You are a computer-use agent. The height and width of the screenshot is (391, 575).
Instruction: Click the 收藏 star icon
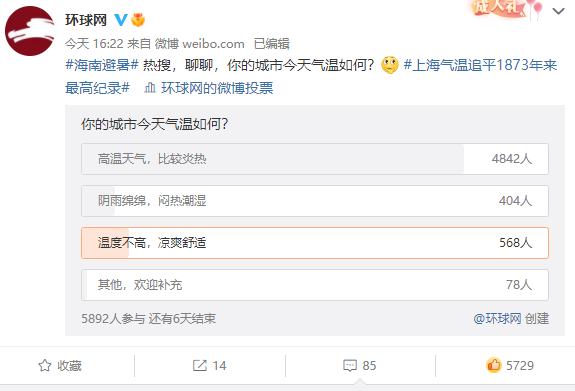click(x=45, y=366)
